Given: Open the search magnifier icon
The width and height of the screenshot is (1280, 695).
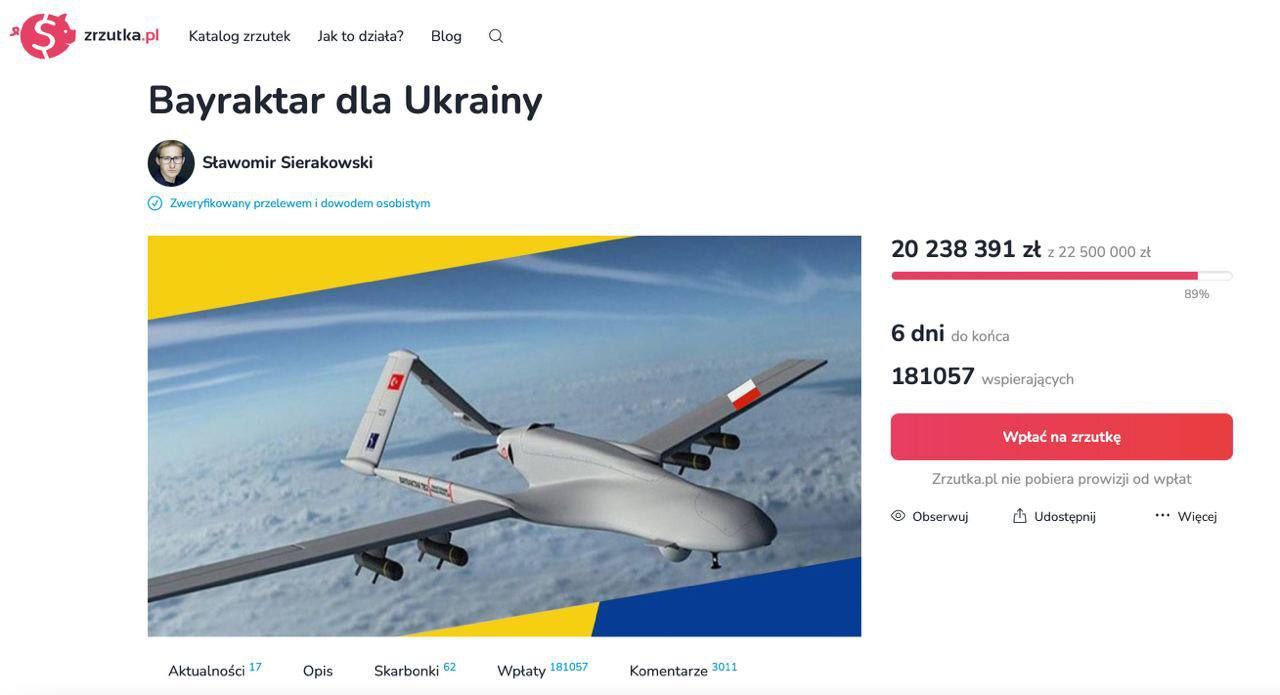Looking at the screenshot, I should [496, 36].
